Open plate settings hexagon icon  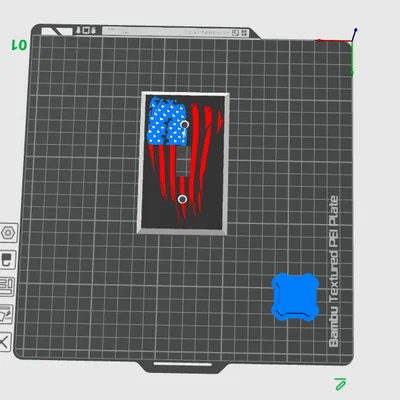click(x=8, y=233)
